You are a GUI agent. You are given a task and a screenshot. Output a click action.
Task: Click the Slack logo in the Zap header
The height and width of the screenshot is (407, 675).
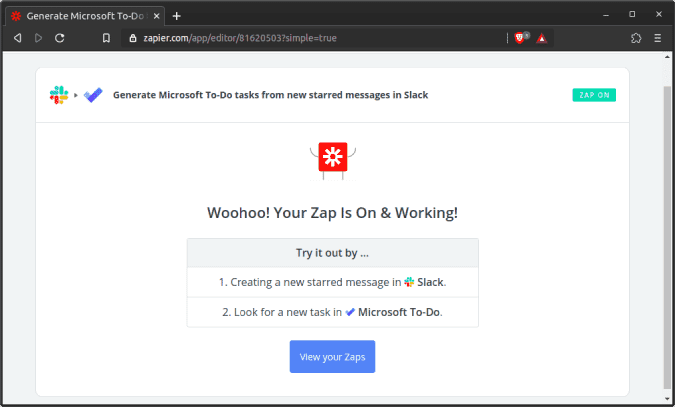59,95
